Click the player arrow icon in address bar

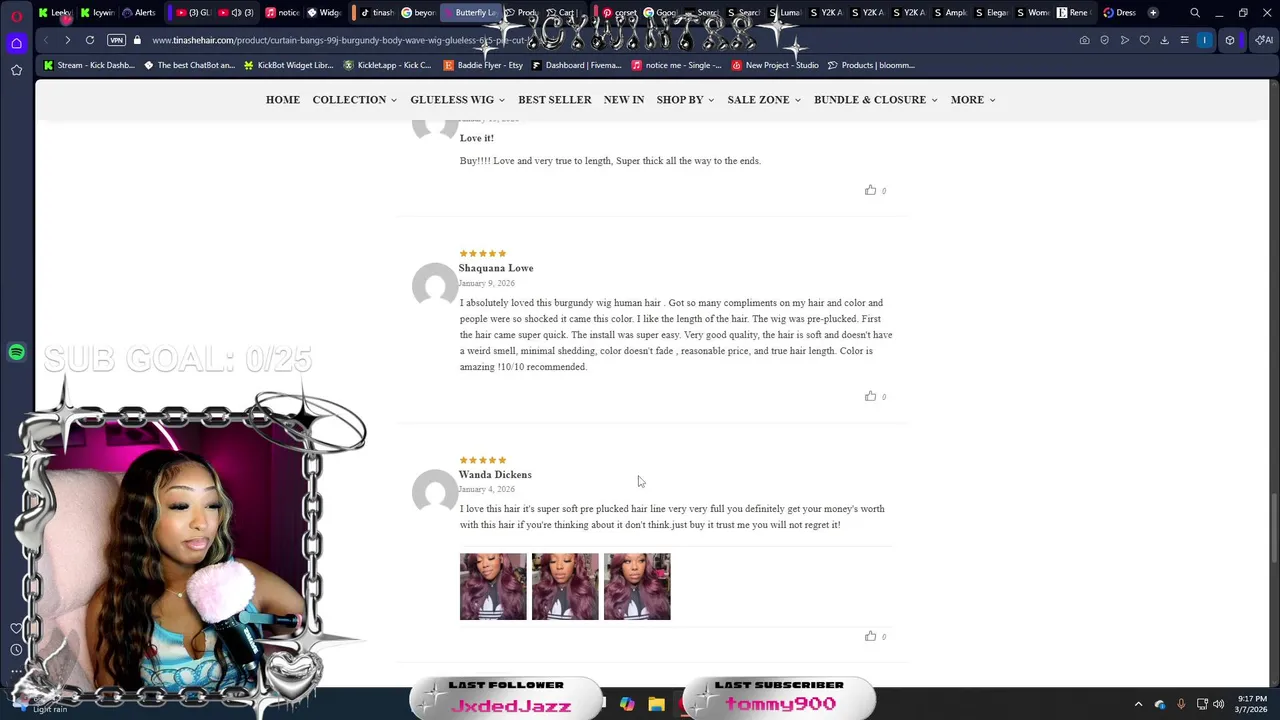tap(1124, 40)
